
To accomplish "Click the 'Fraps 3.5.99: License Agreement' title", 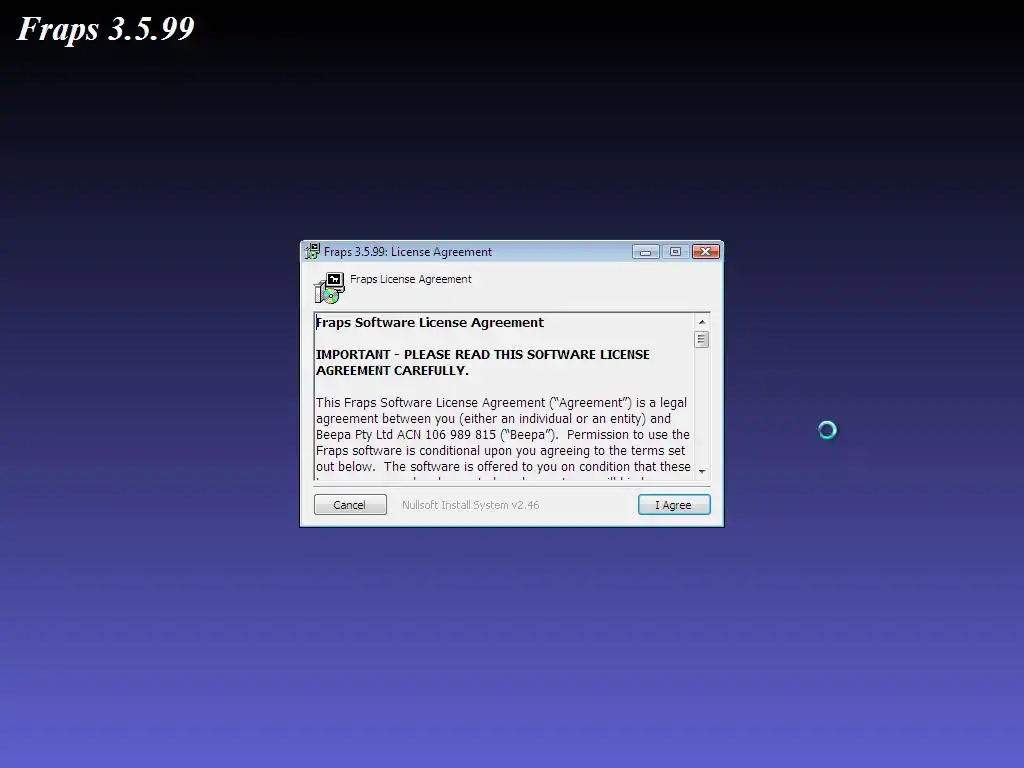I will coord(408,252).
